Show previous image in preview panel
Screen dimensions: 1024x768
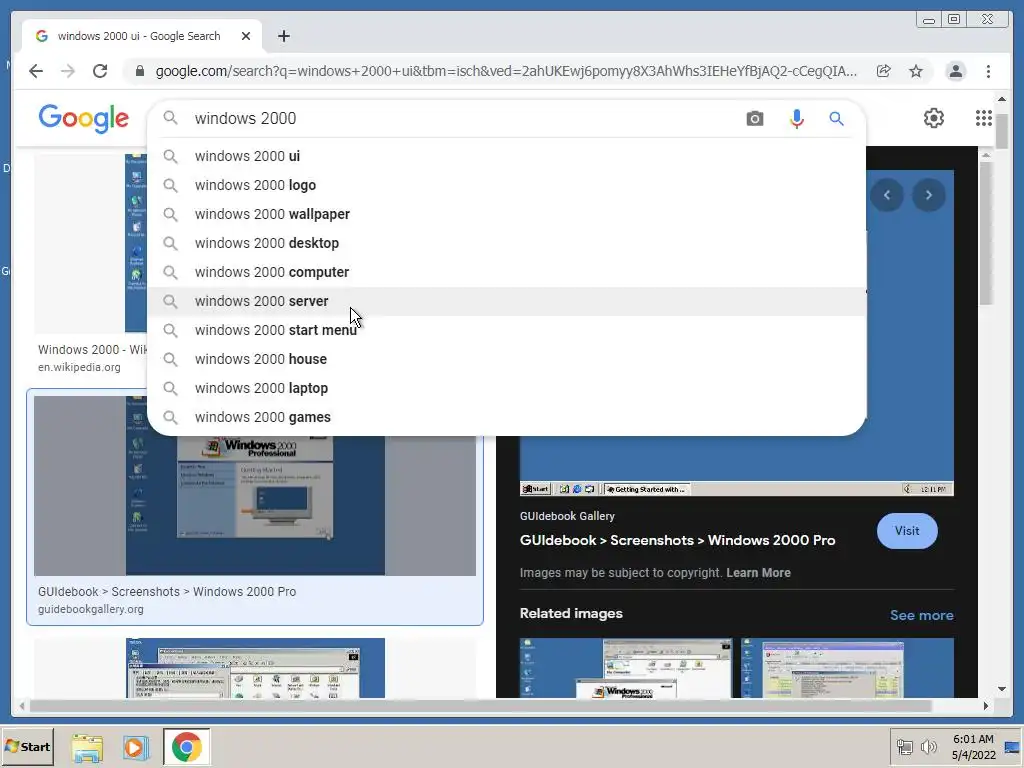point(886,195)
